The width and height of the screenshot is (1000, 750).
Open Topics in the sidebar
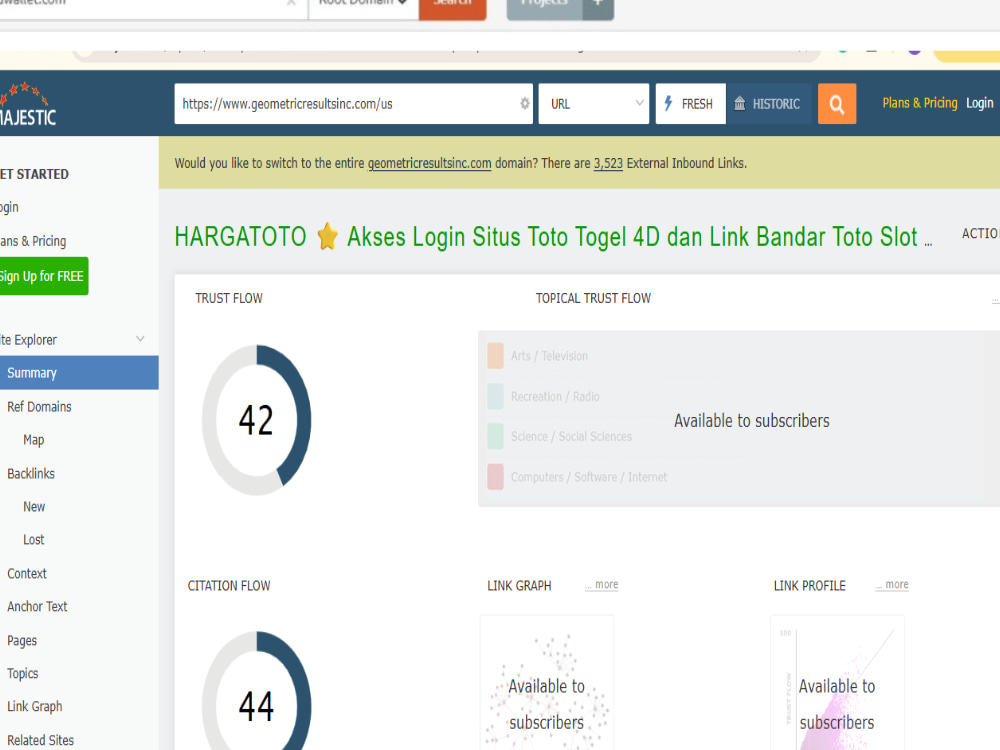(x=22, y=673)
